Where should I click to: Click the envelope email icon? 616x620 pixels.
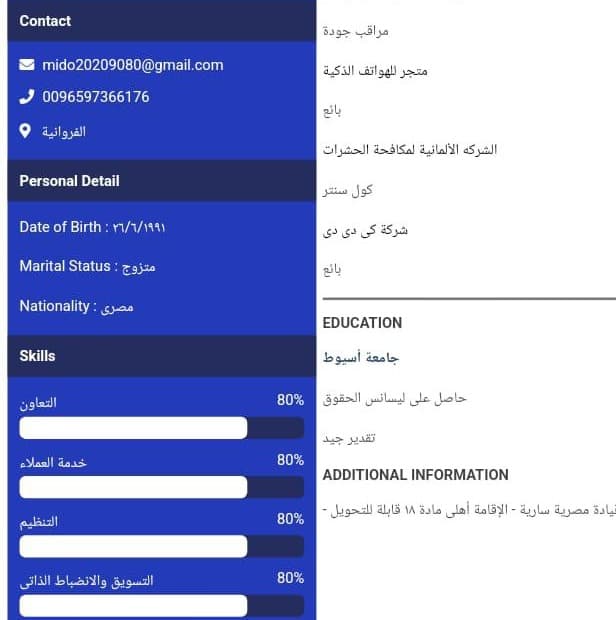click(27, 65)
